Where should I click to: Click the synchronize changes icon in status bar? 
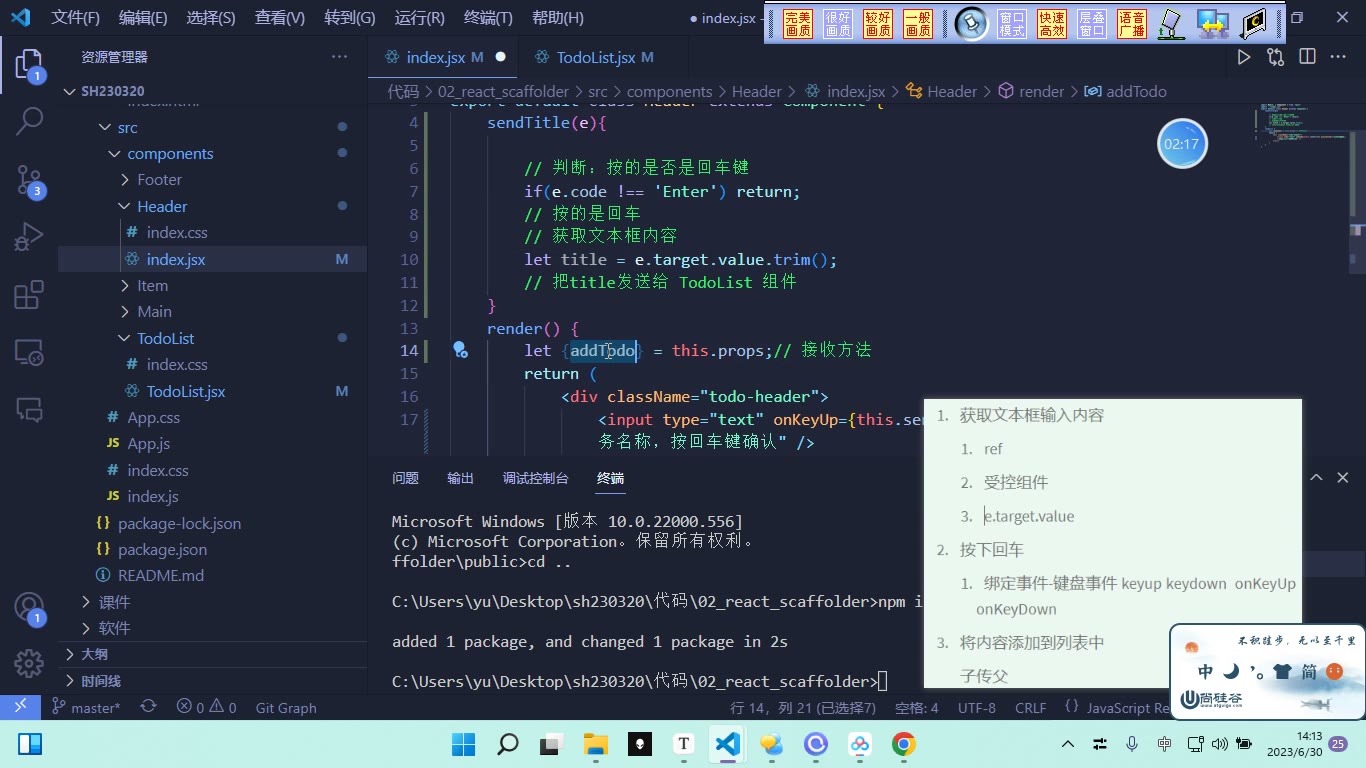[x=148, y=707]
